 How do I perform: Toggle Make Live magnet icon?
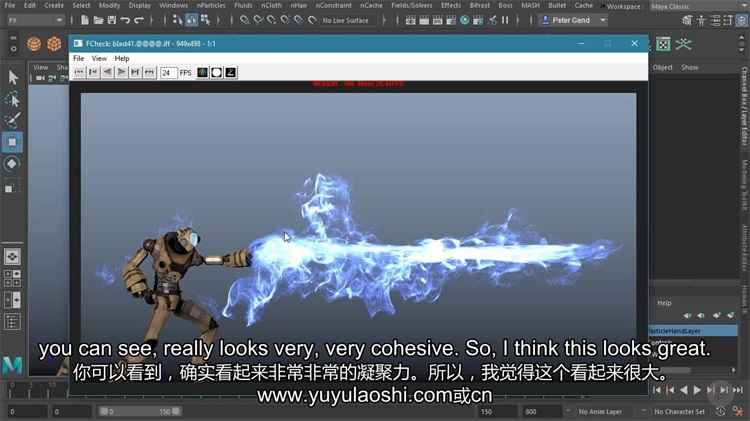312,20
